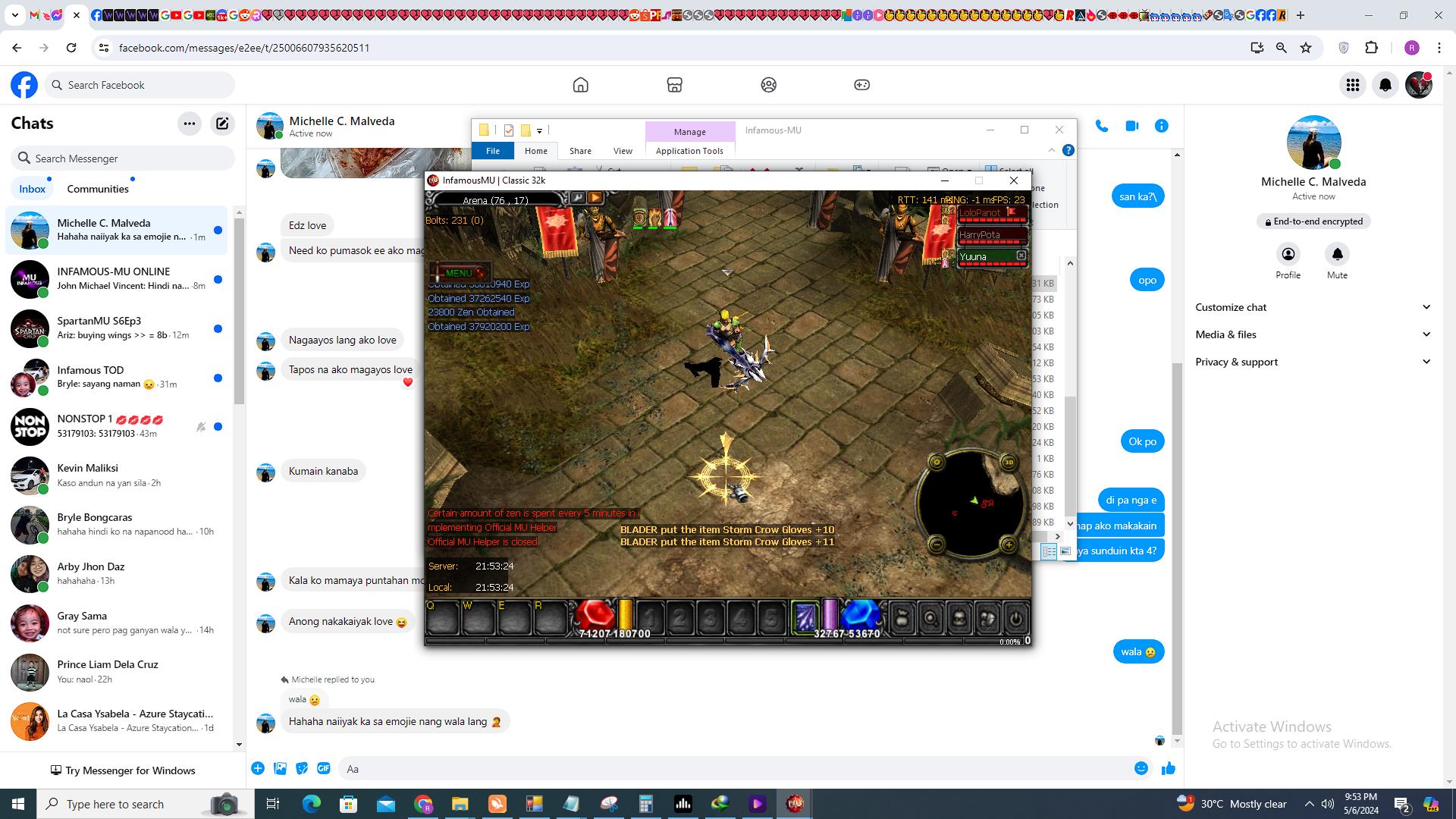Viewport: 1456px width, 819px height.
Task: Open Facebook apps grid menu
Action: click(x=1353, y=85)
